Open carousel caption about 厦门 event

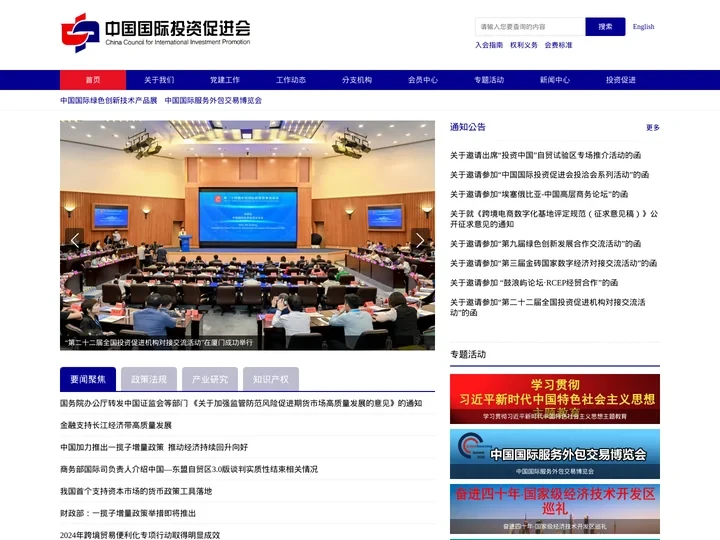coord(159,343)
